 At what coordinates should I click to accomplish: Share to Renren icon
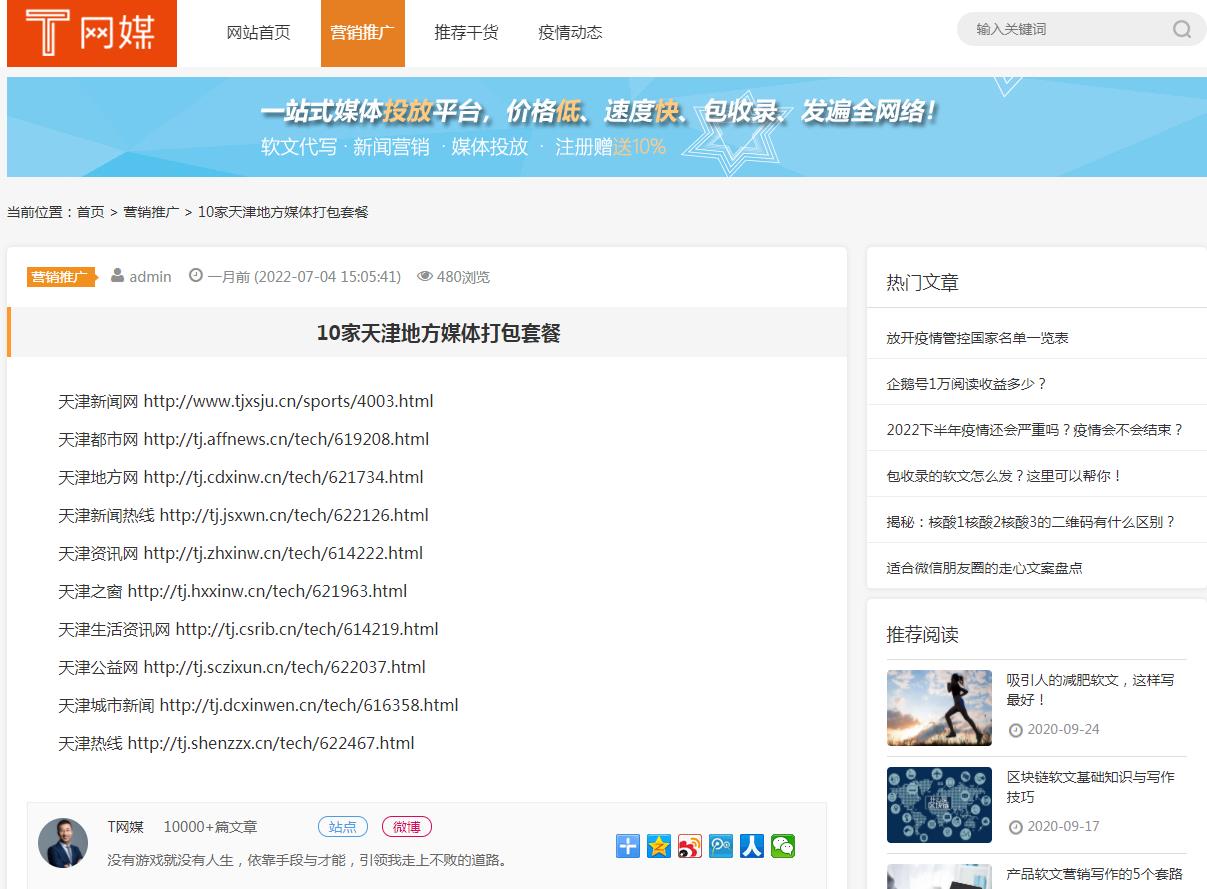[752, 846]
